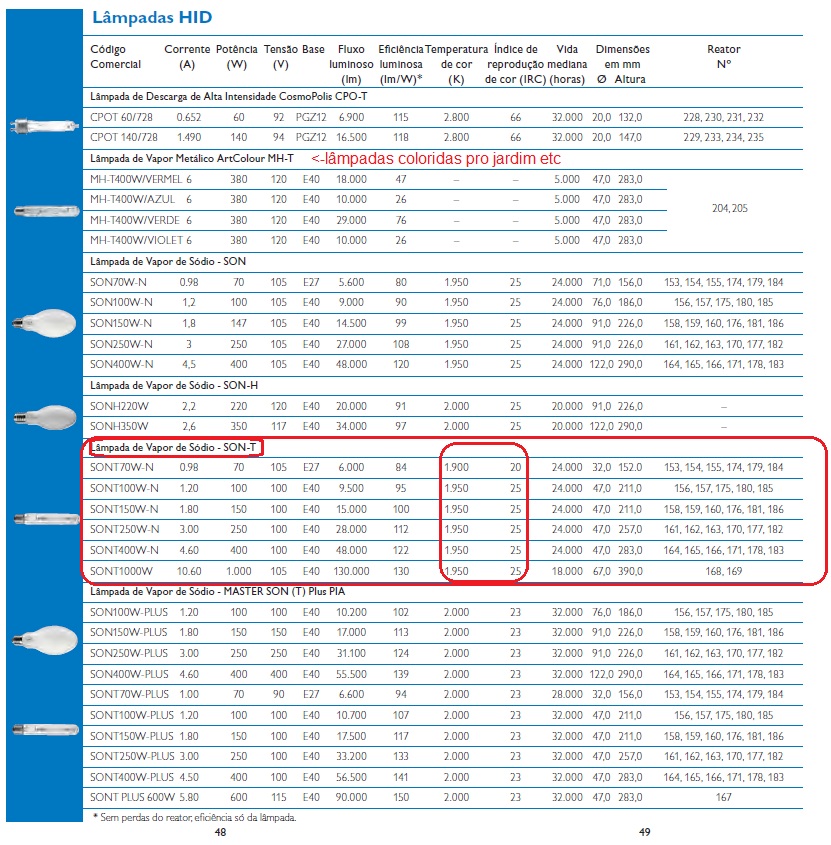This screenshot has height=845, width=831.
Task: Click the '204, 205' reactor numbers
Action: pos(730,208)
